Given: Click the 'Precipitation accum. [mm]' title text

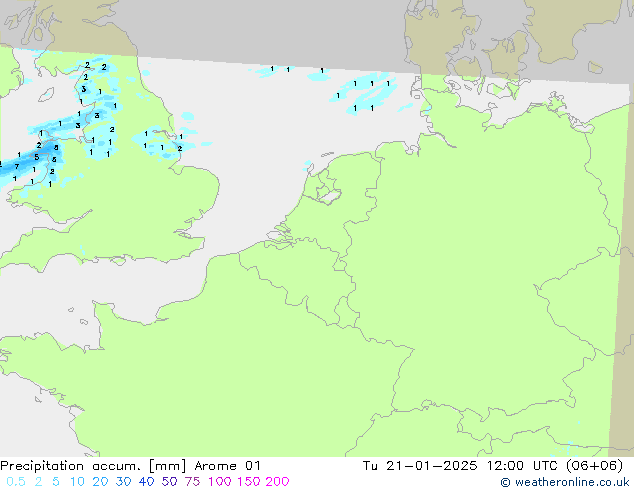Looking at the screenshot, I should tap(93, 466).
